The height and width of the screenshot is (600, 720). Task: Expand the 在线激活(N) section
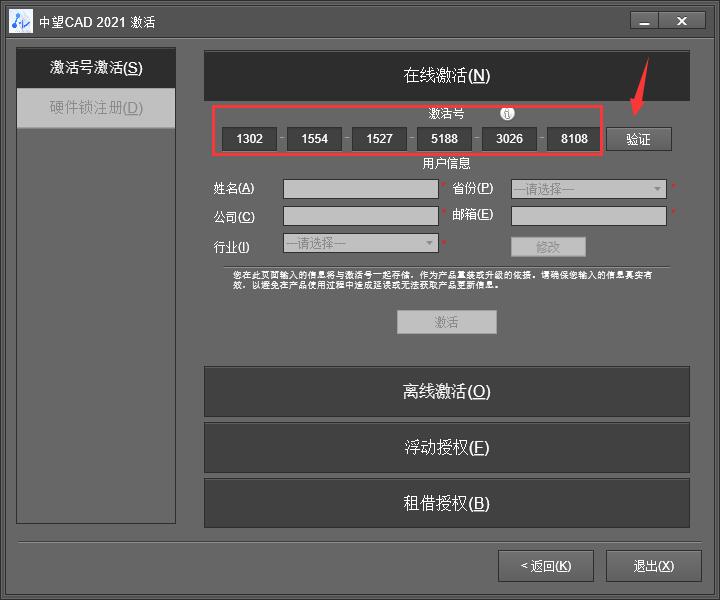[x=447, y=75]
